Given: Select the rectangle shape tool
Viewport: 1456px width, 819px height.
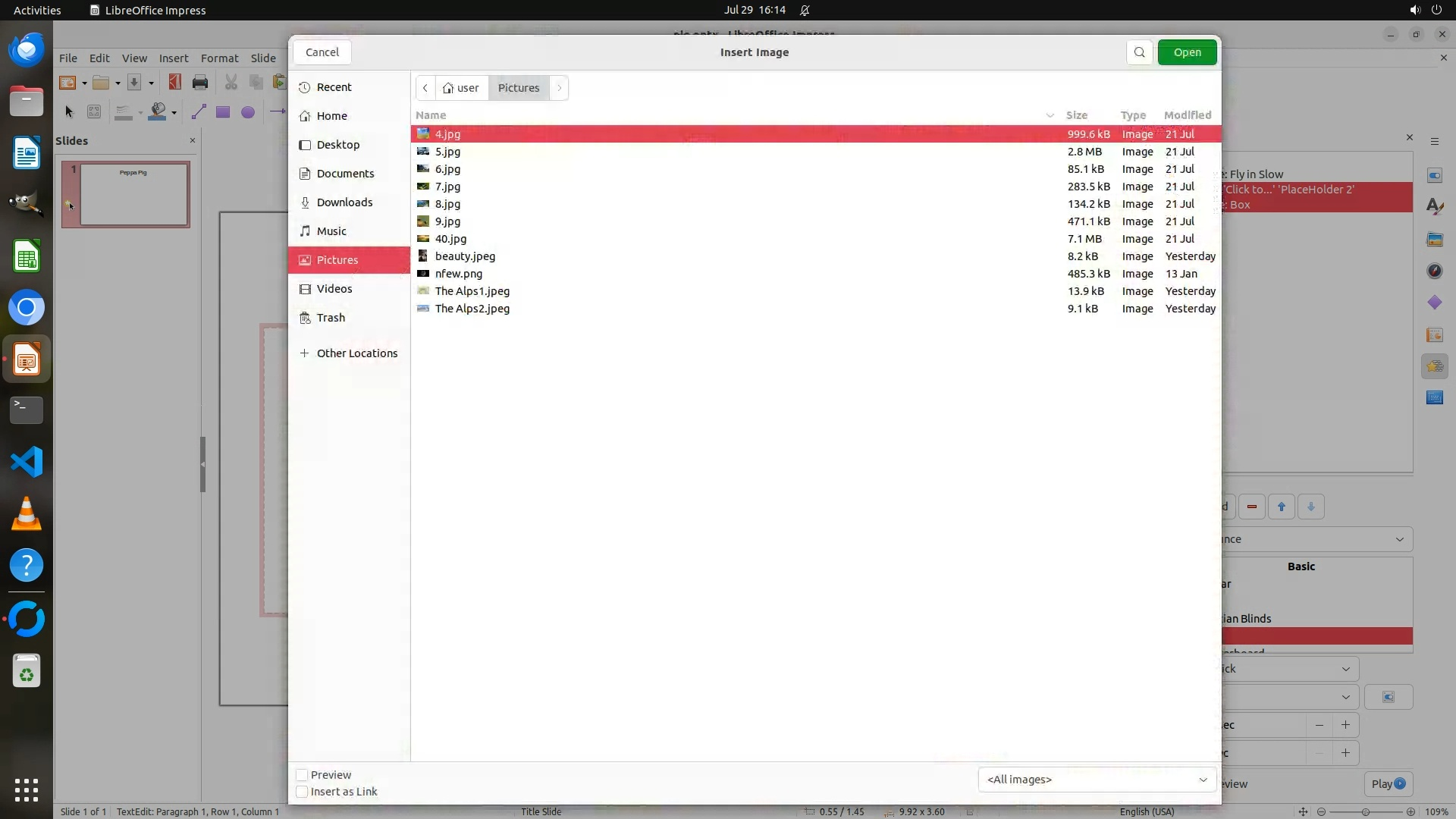Looking at the screenshot, I should (222, 112).
